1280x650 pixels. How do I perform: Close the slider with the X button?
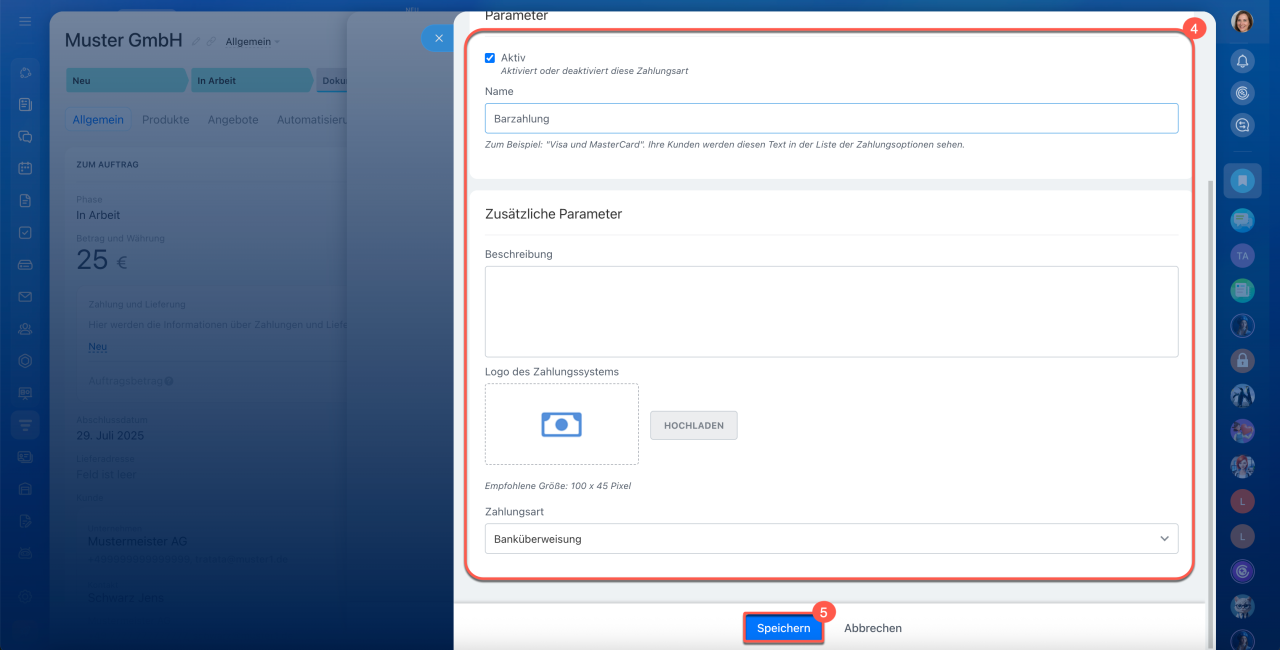438,38
